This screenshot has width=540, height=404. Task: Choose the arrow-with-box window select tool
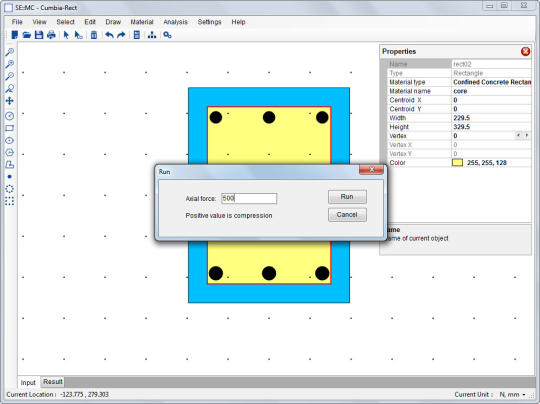pos(79,35)
